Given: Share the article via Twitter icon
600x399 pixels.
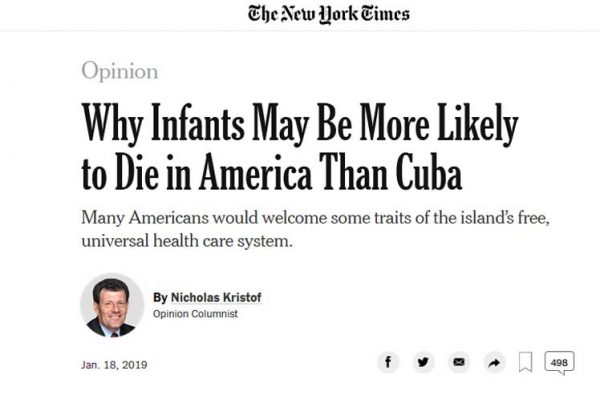Looking at the screenshot, I should [423, 362].
